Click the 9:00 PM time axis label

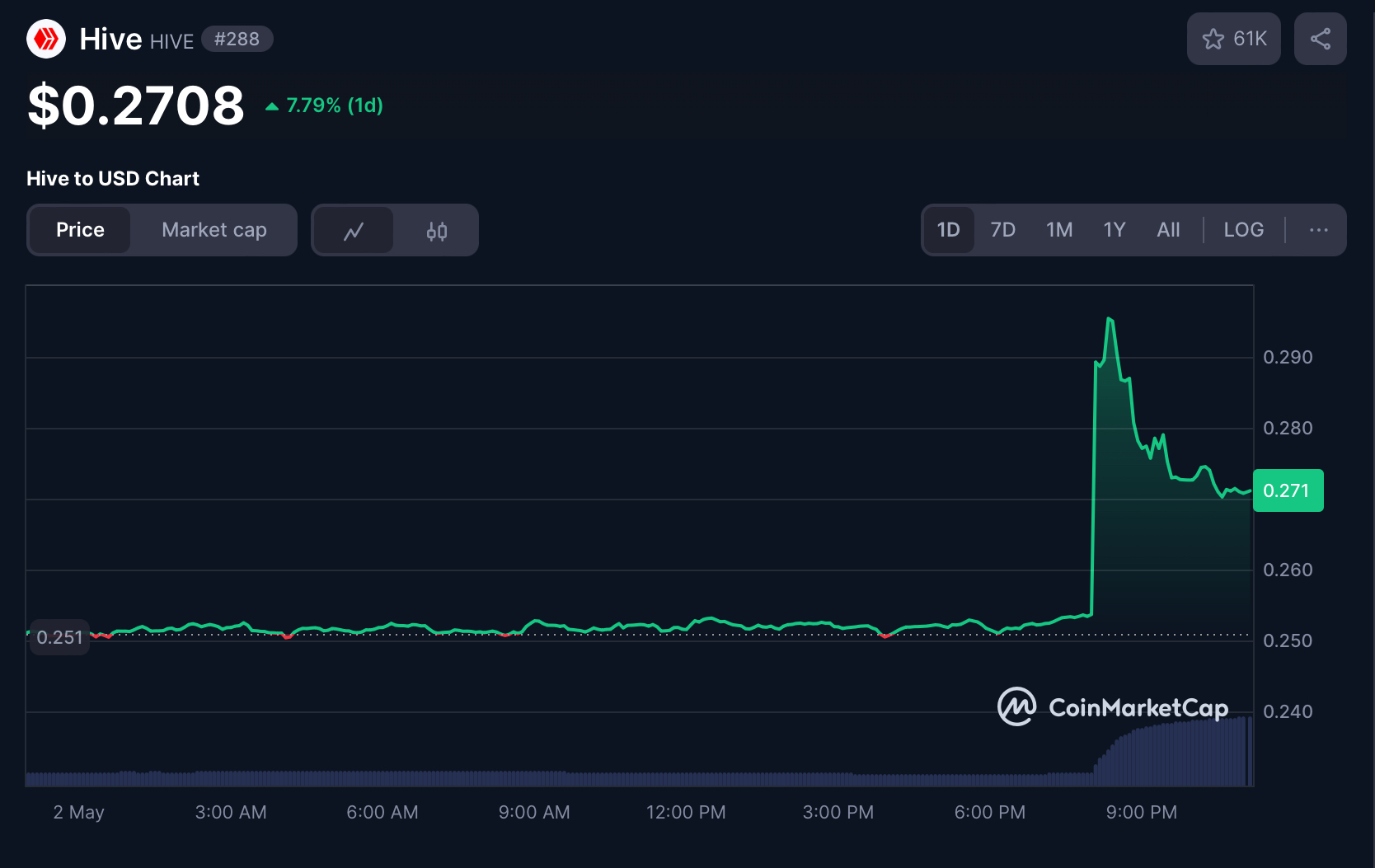1142,812
